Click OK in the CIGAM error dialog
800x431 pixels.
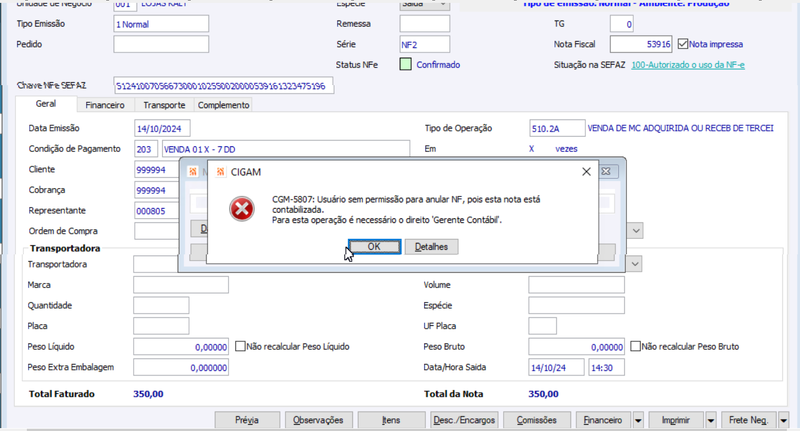374,246
